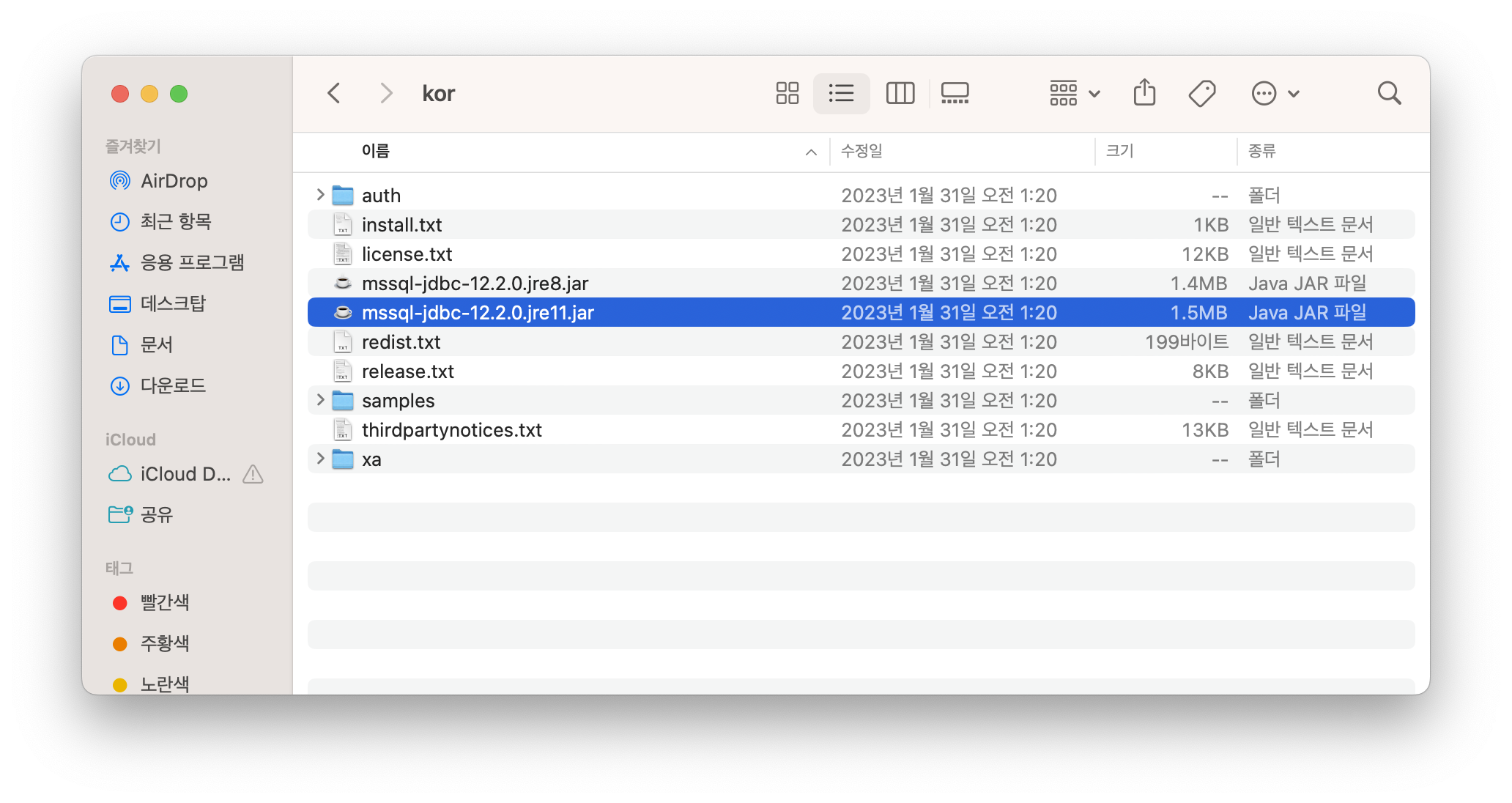Open 다운로드 folder in sidebar

pos(173,385)
